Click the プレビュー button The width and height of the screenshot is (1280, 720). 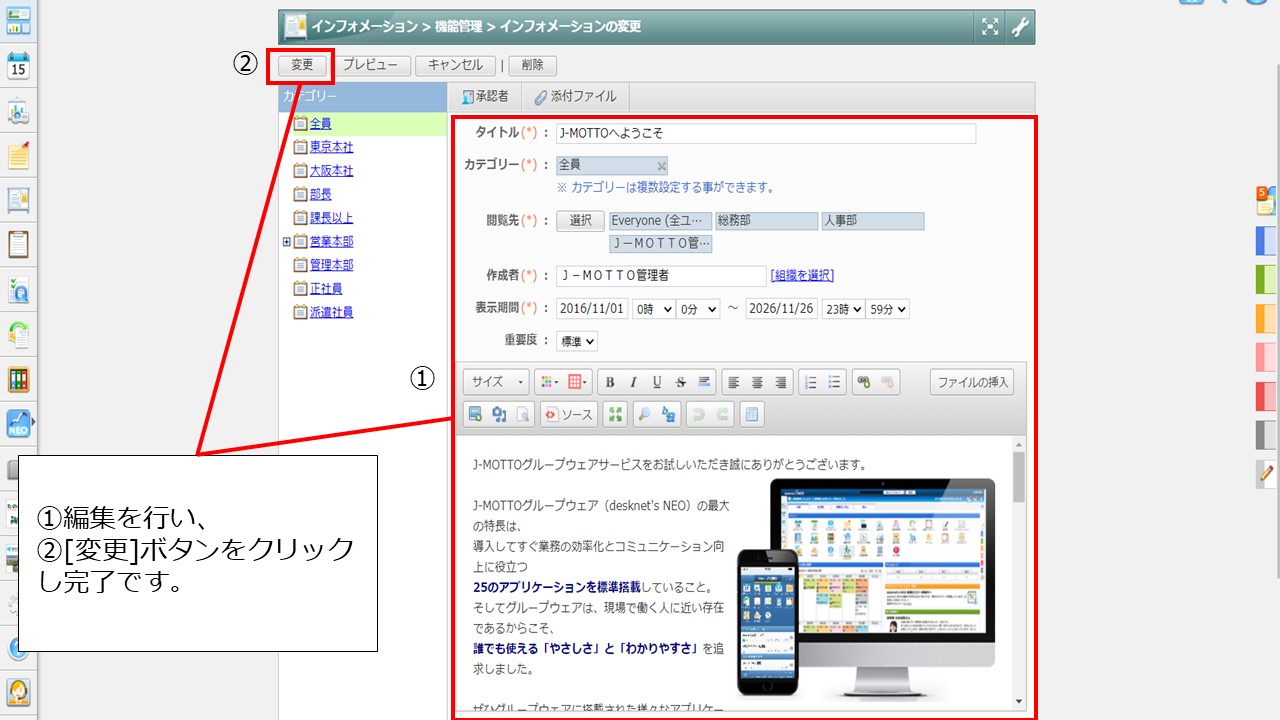coord(370,65)
